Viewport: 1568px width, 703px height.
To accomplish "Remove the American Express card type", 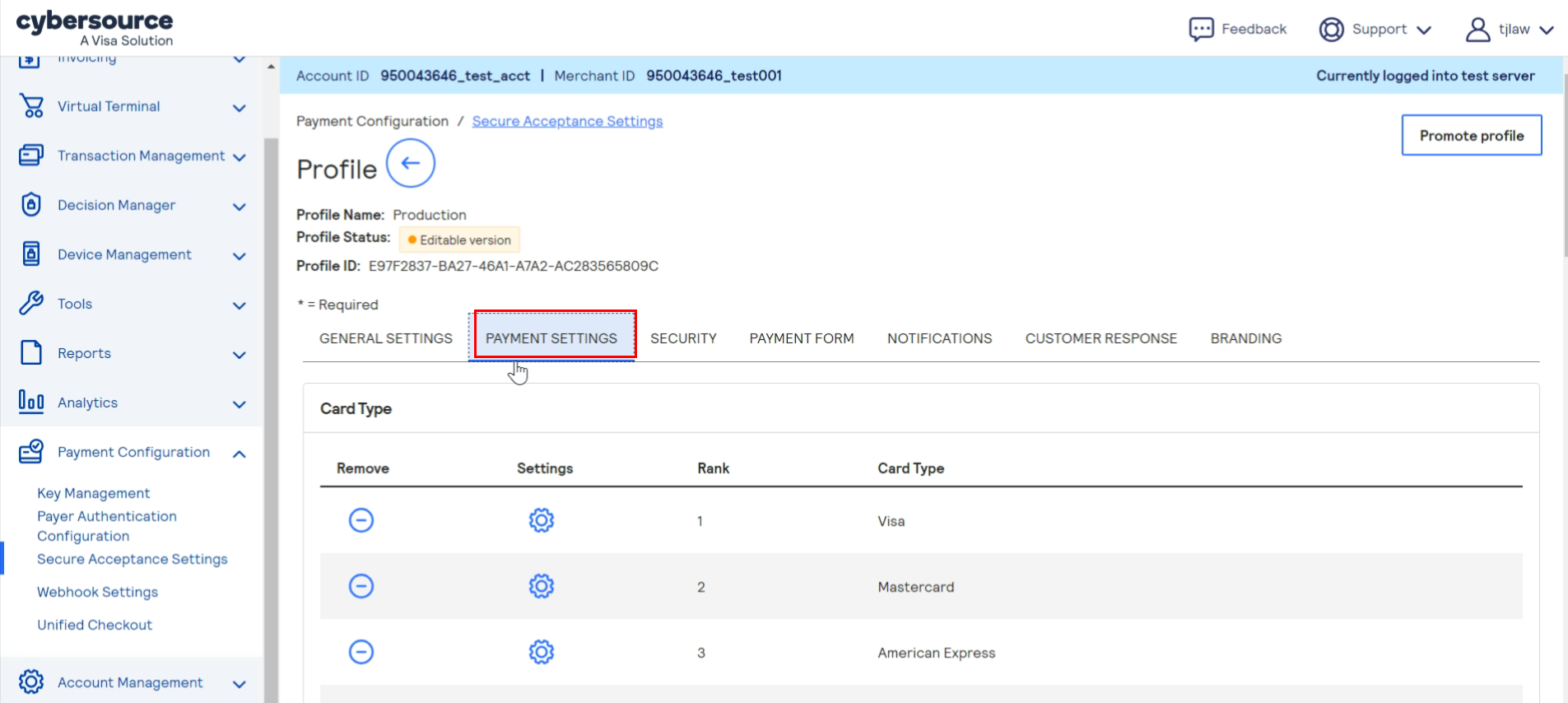I will click(361, 652).
